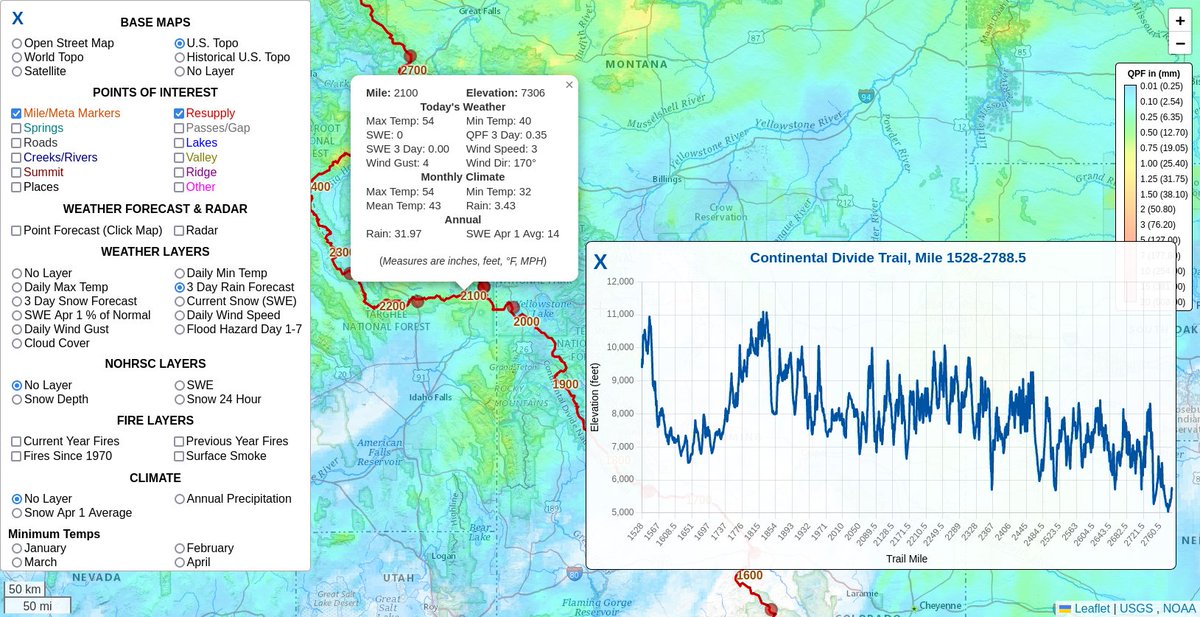Enable Fires Since 1970 layer
The image size is (1200, 617).
click(17, 456)
